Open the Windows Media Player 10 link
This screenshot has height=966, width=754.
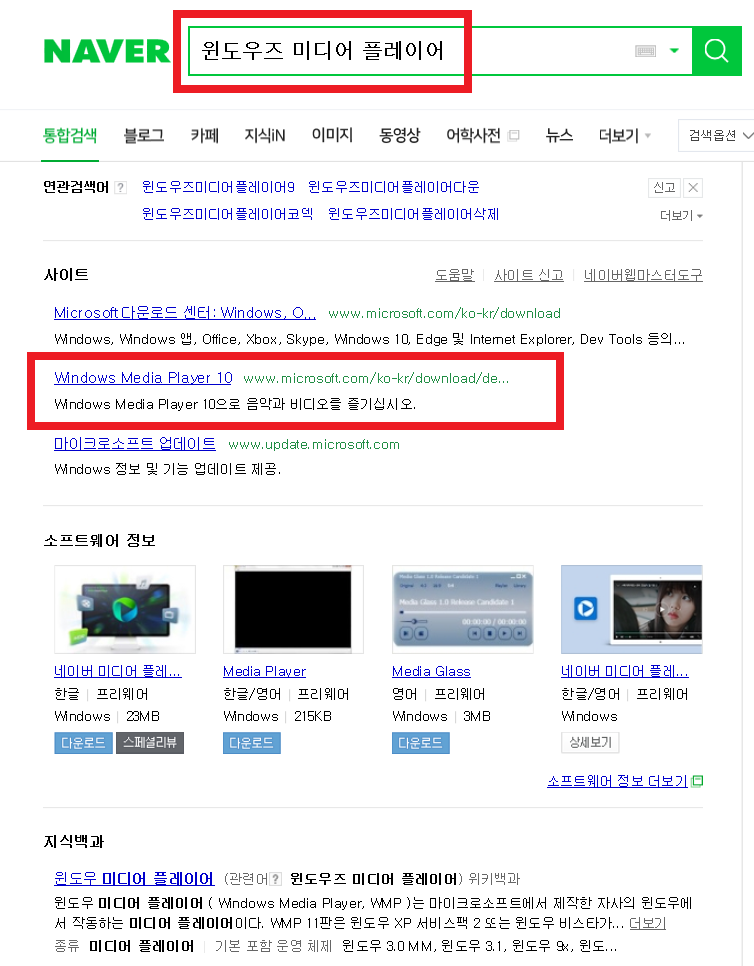pyautogui.click(x=144, y=378)
